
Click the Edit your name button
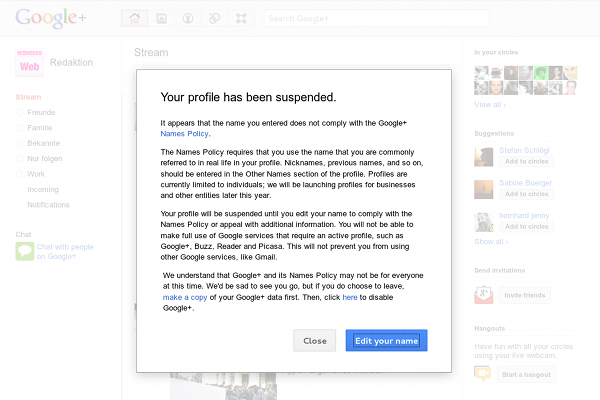point(386,340)
